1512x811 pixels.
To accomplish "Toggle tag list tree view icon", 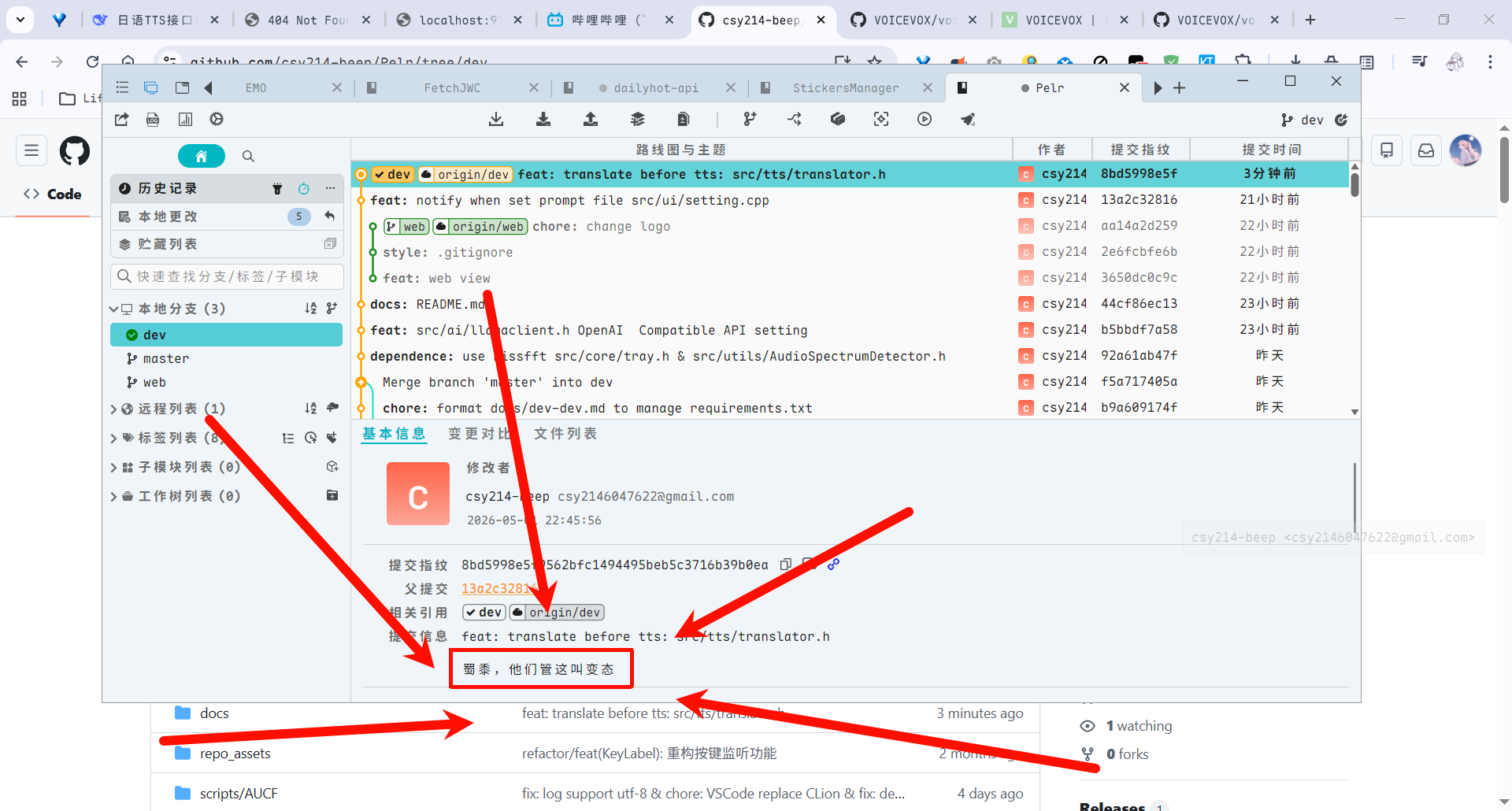I will [x=288, y=438].
